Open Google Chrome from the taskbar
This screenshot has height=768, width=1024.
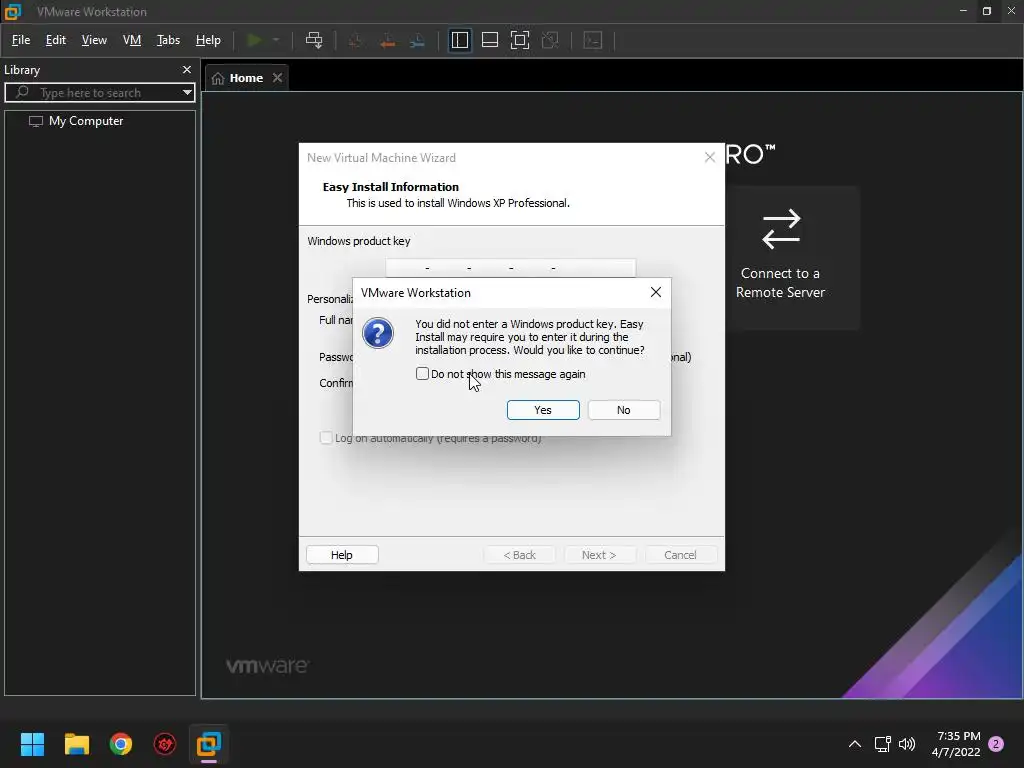[x=121, y=744]
